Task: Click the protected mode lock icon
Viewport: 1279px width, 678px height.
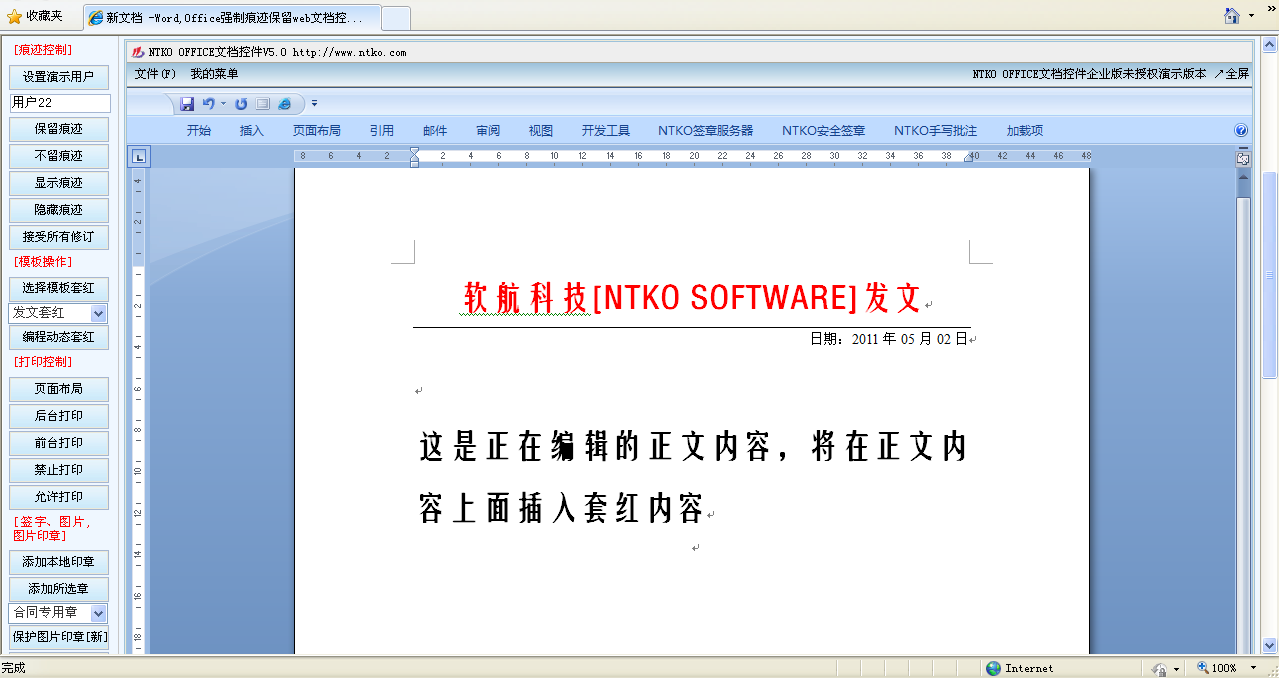Action: tap(1159, 668)
